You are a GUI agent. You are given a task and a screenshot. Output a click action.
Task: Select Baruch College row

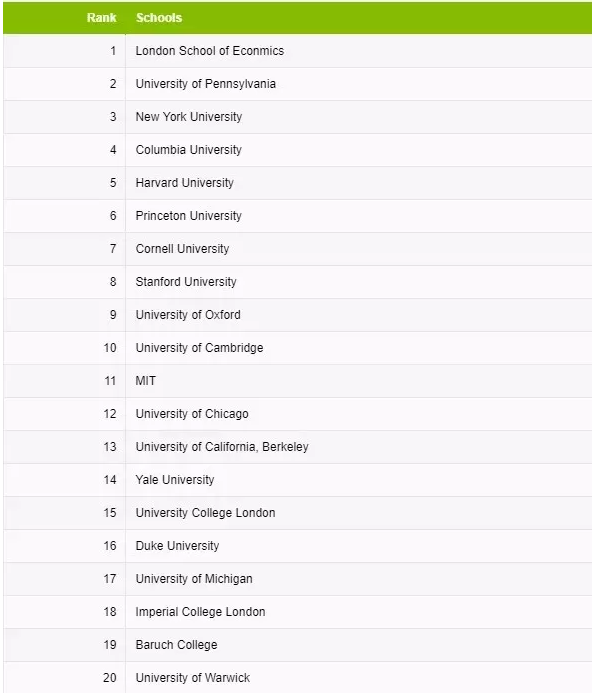coord(297,645)
